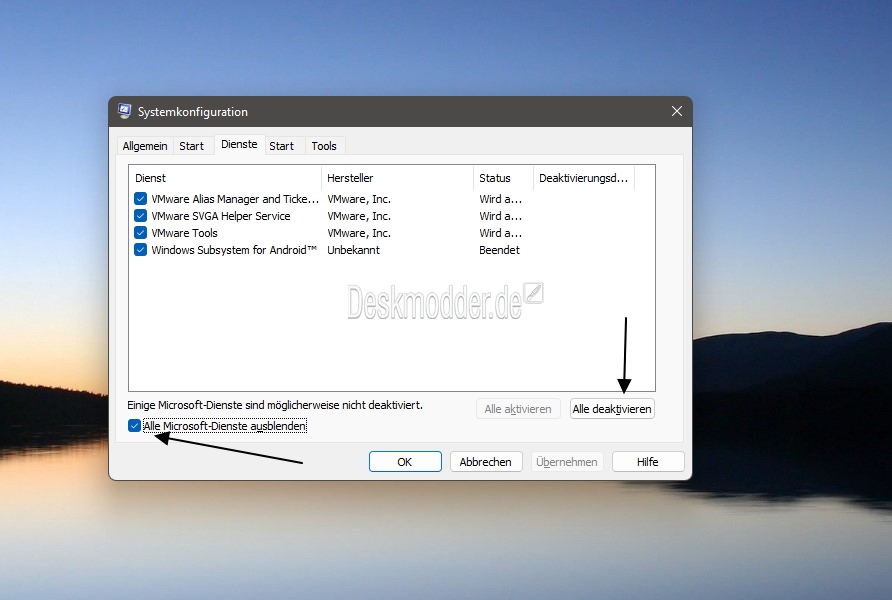Screen dimensions: 892x600
Task: Toggle the VMware Tools service checkbox
Action: (x=140, y=233)
